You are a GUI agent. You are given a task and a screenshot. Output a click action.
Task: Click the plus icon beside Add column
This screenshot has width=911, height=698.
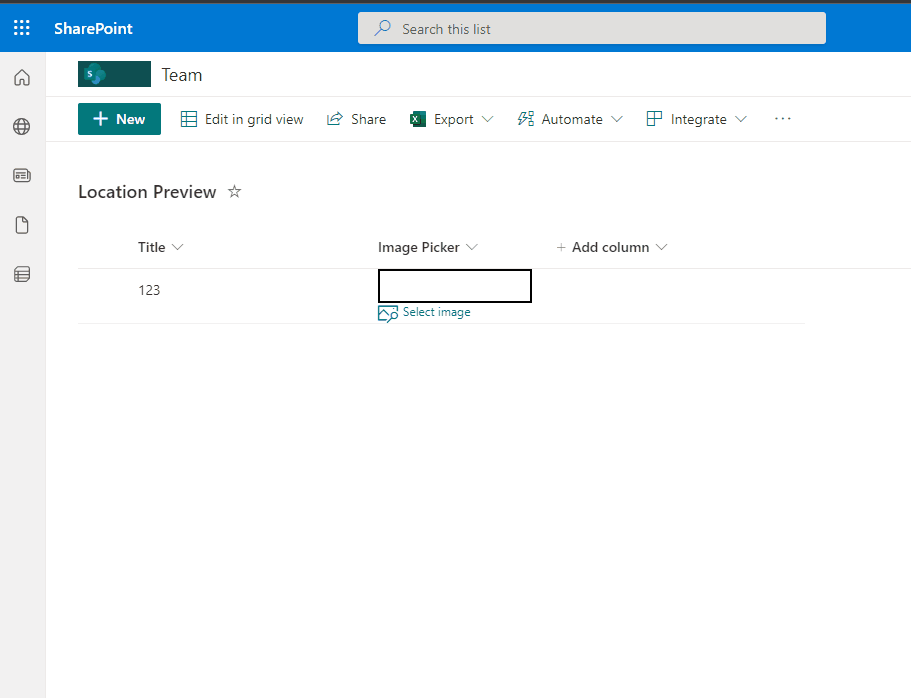coord(561,247)
